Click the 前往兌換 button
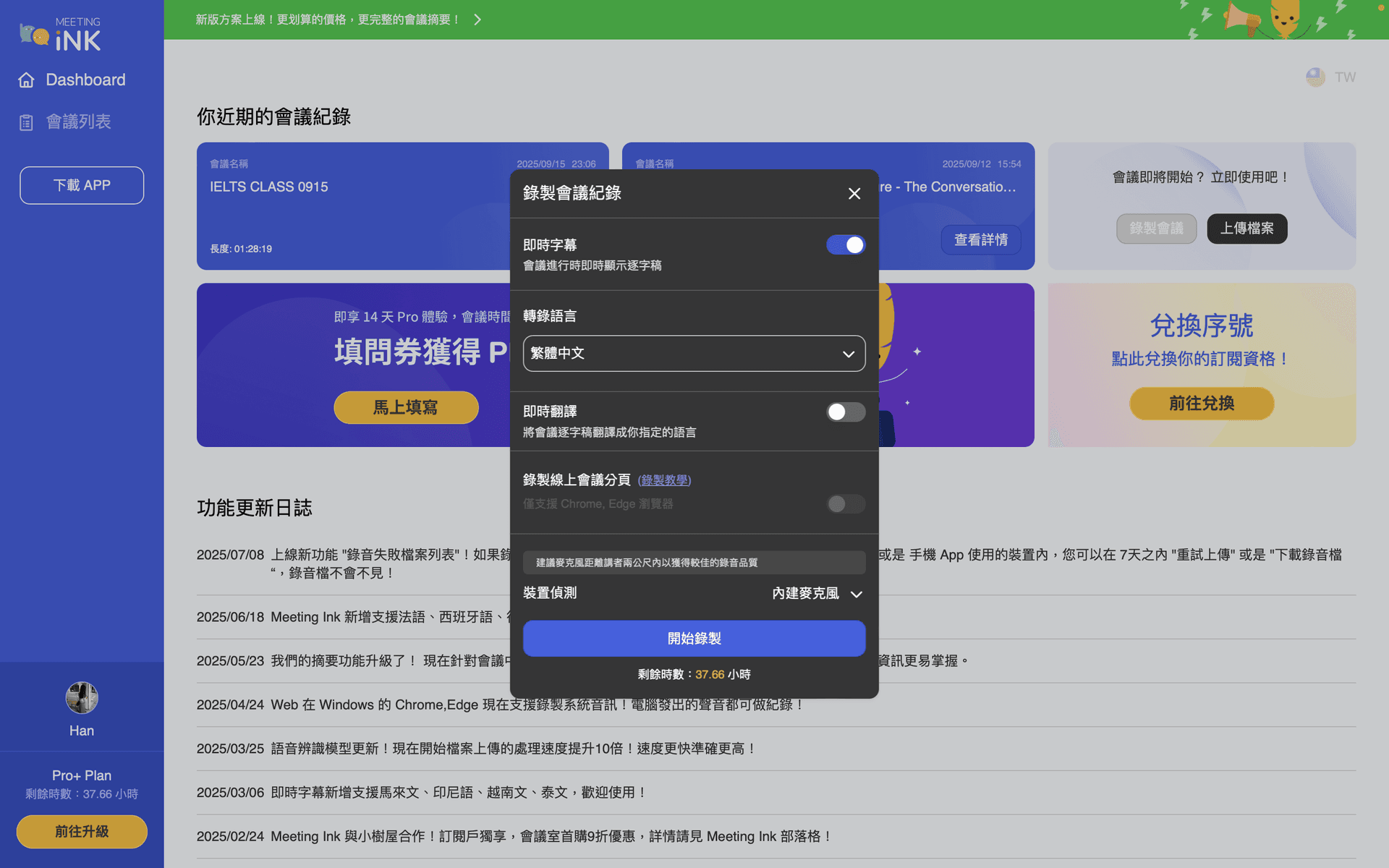1389x868 pixels. [x=1201, y=404]
